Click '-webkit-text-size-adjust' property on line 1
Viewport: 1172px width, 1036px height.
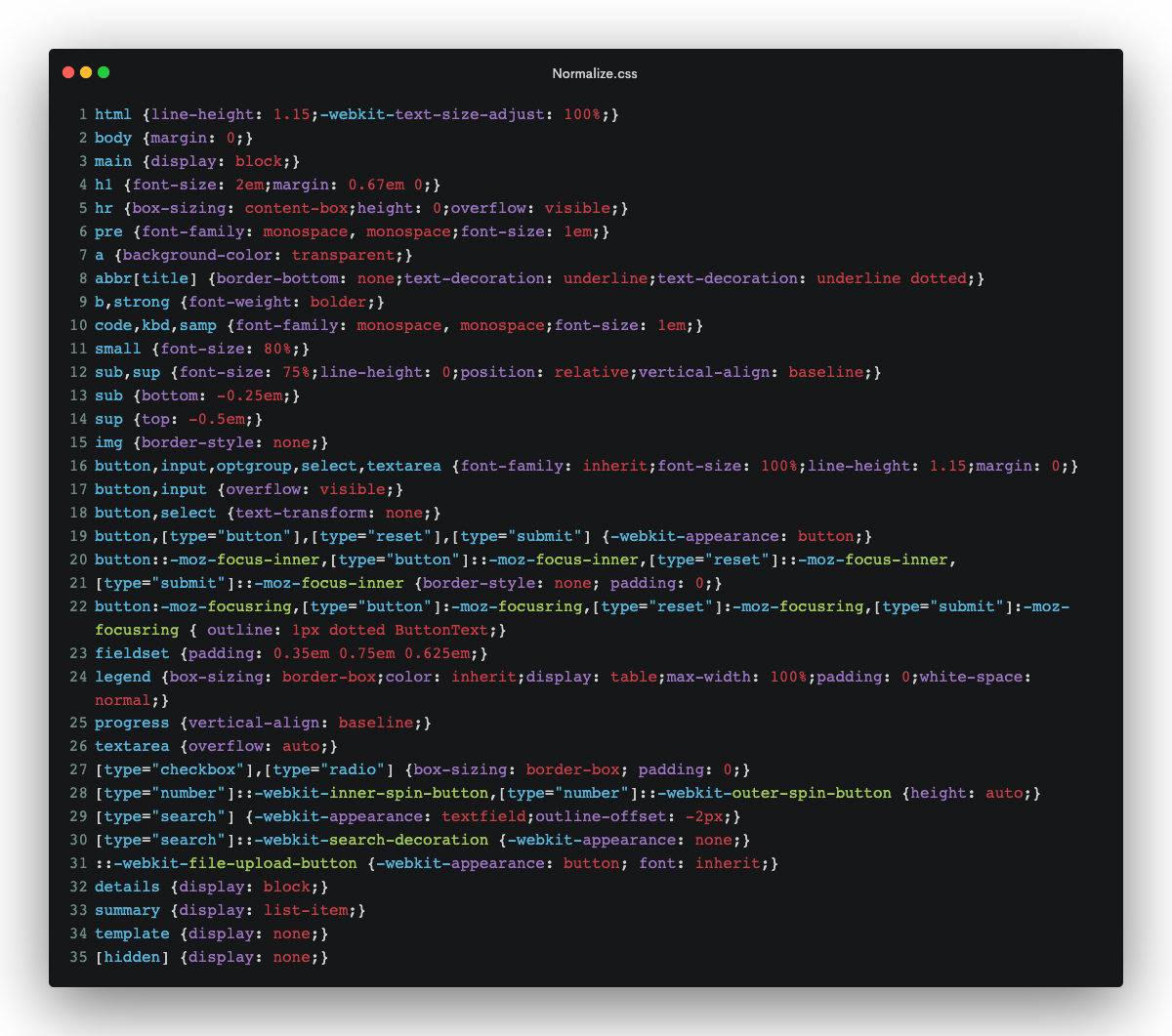(x=433, y=114)
